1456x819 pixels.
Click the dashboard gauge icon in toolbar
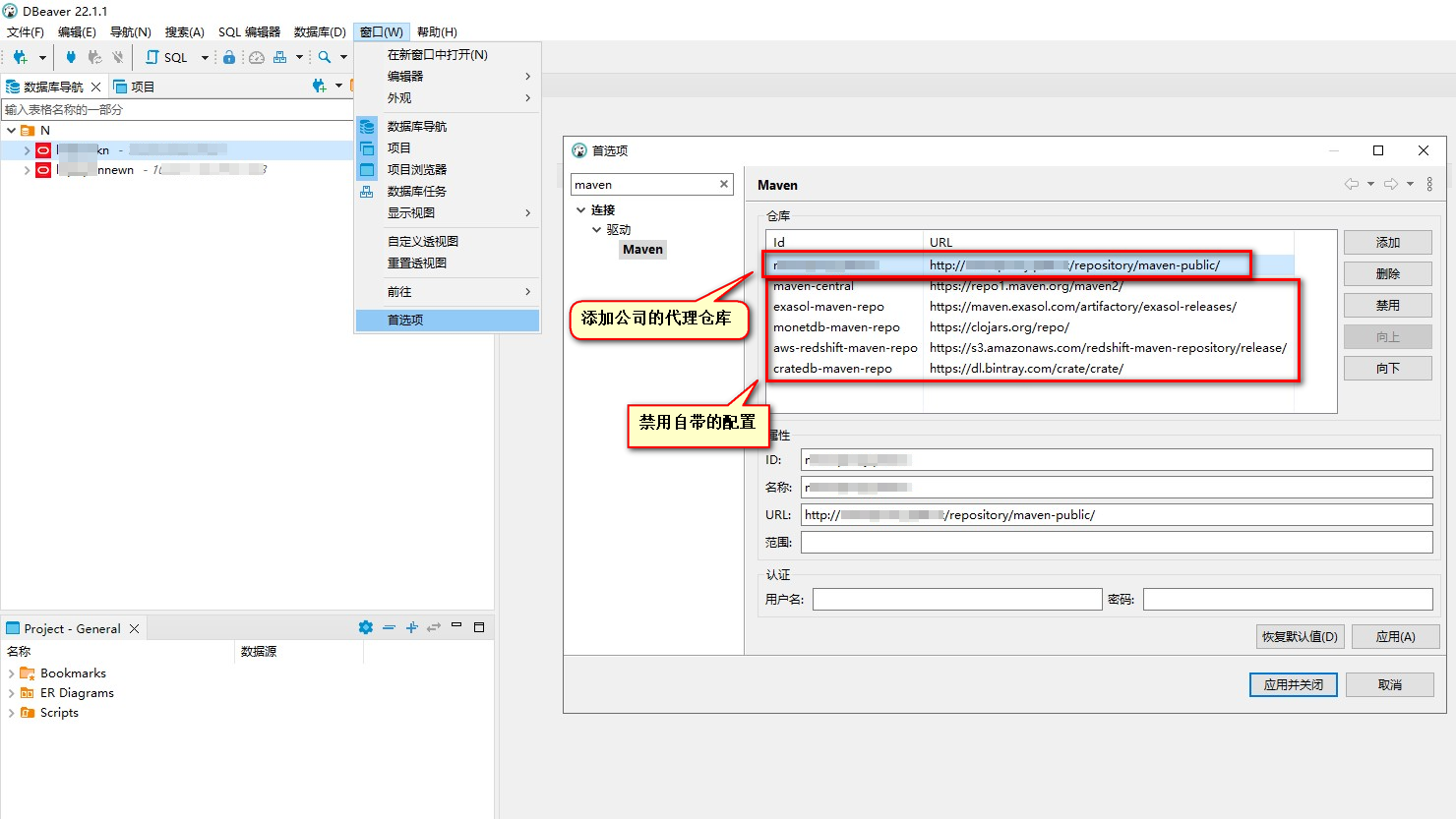point(257,57)
